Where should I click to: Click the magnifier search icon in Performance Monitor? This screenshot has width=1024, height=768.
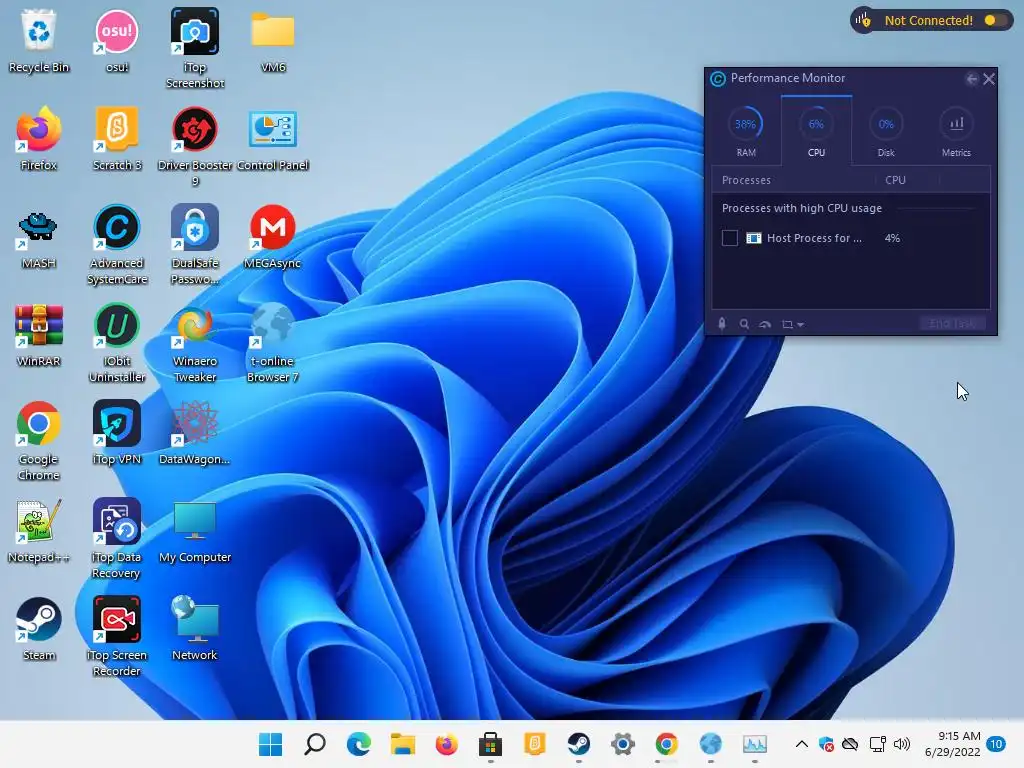click(x=744, y=324)
